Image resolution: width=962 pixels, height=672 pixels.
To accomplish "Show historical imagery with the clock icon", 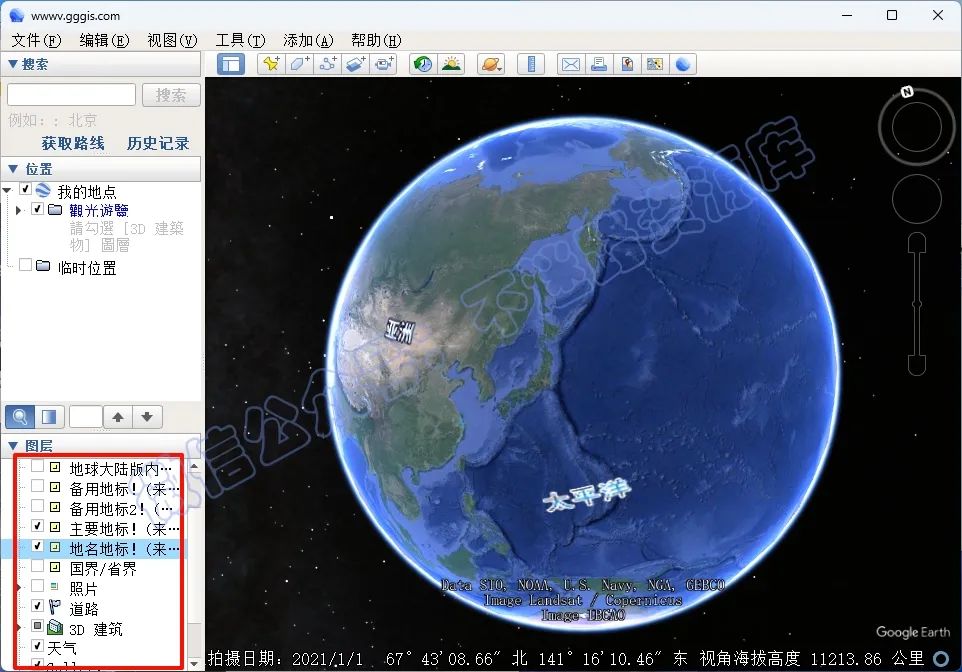I will (x=423, y=64).
